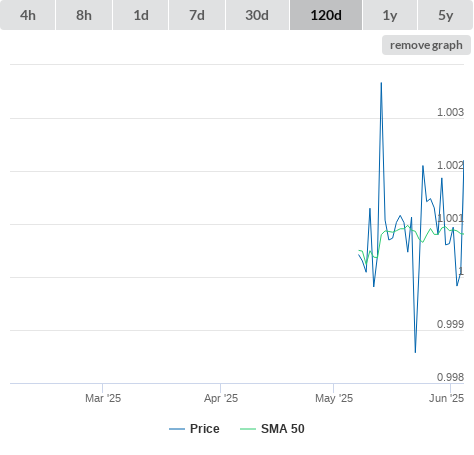Choose the 1d range tab
Viewport: 474px width, 455px height.
141,15
